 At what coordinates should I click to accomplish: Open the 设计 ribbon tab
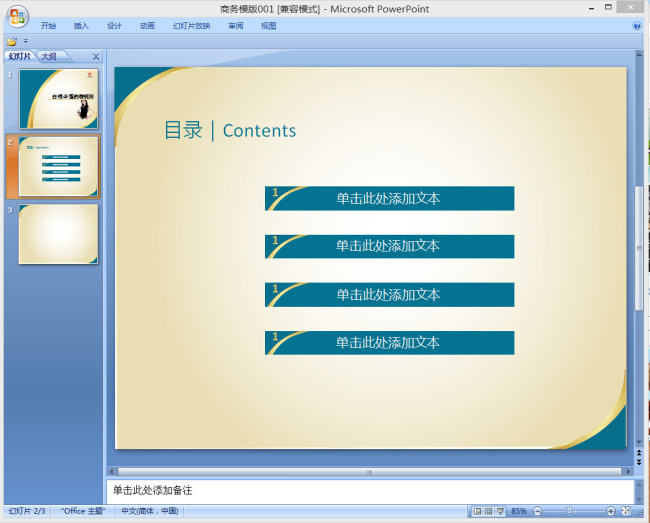pyautogui.click(x=114, y=26)
